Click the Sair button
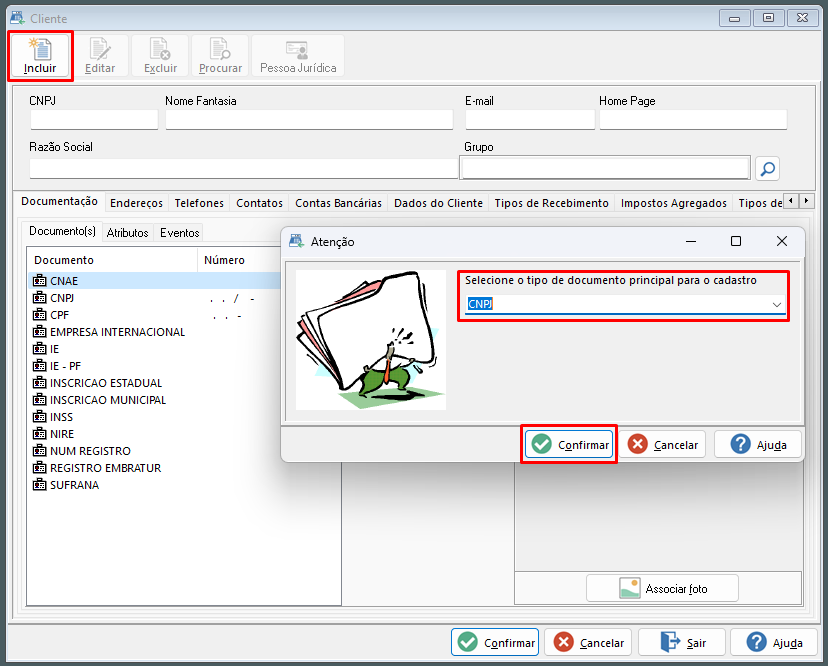The image size is (828, 666). coord(682,642)
